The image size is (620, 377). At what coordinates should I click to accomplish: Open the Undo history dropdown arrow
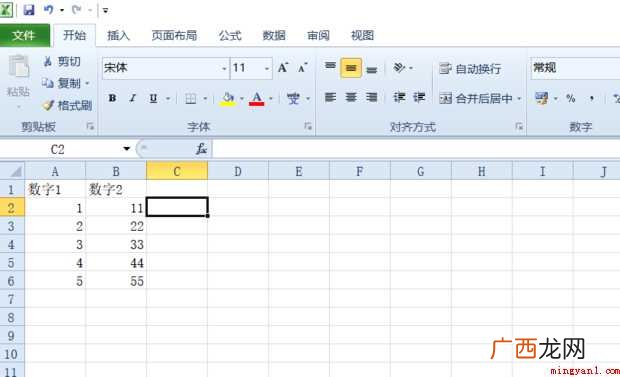(62, 10)
